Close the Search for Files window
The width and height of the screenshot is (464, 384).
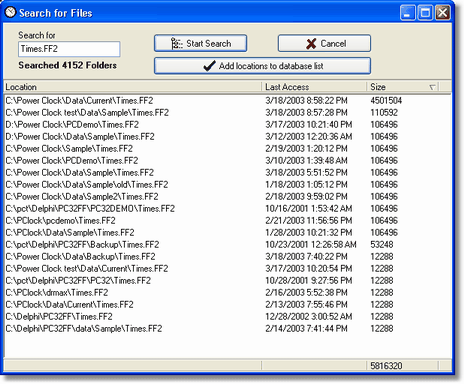[442, 13]
